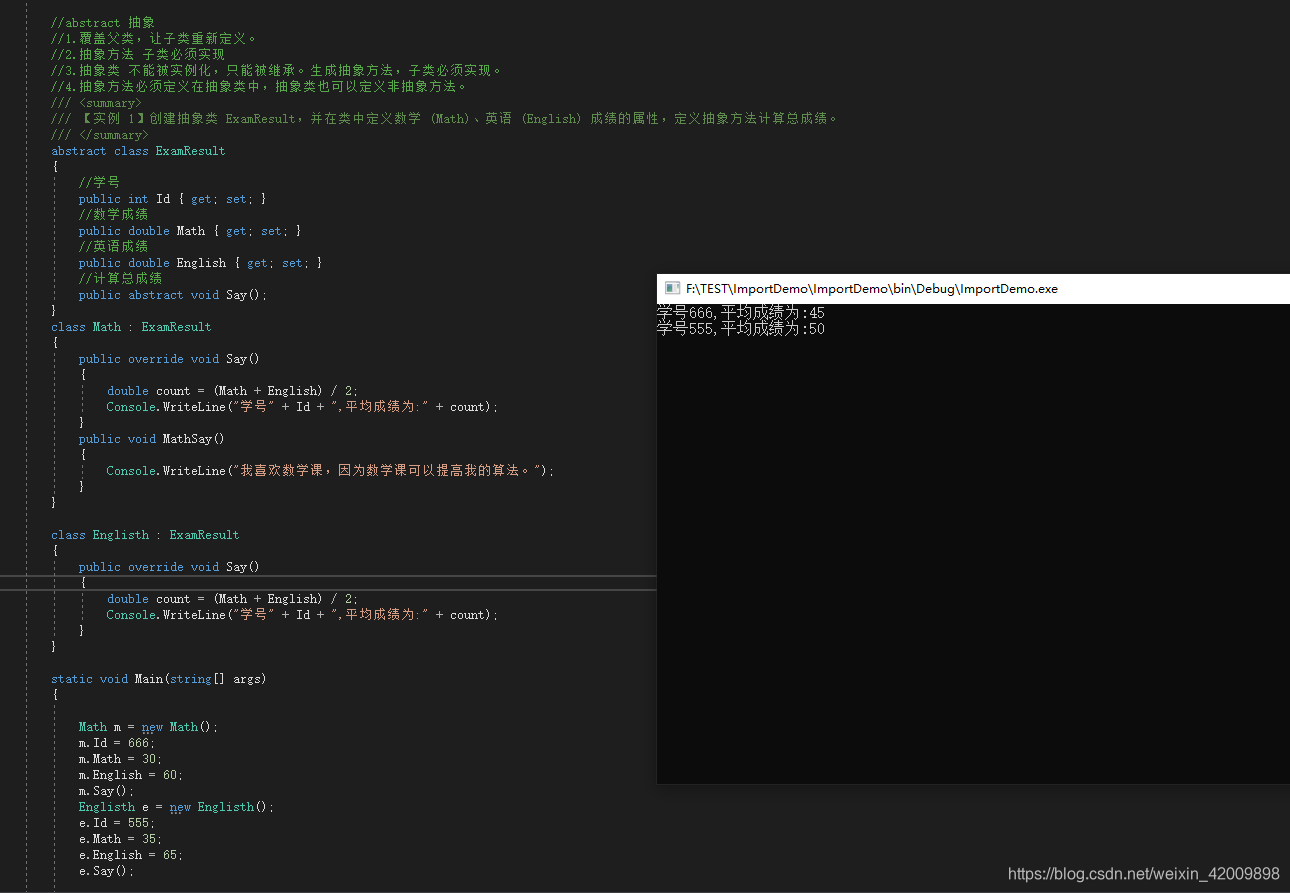The height and width of the screenshot is (893, 1290).
Task: Click the assignment e.Math = 35;
Action: (120, 838)
